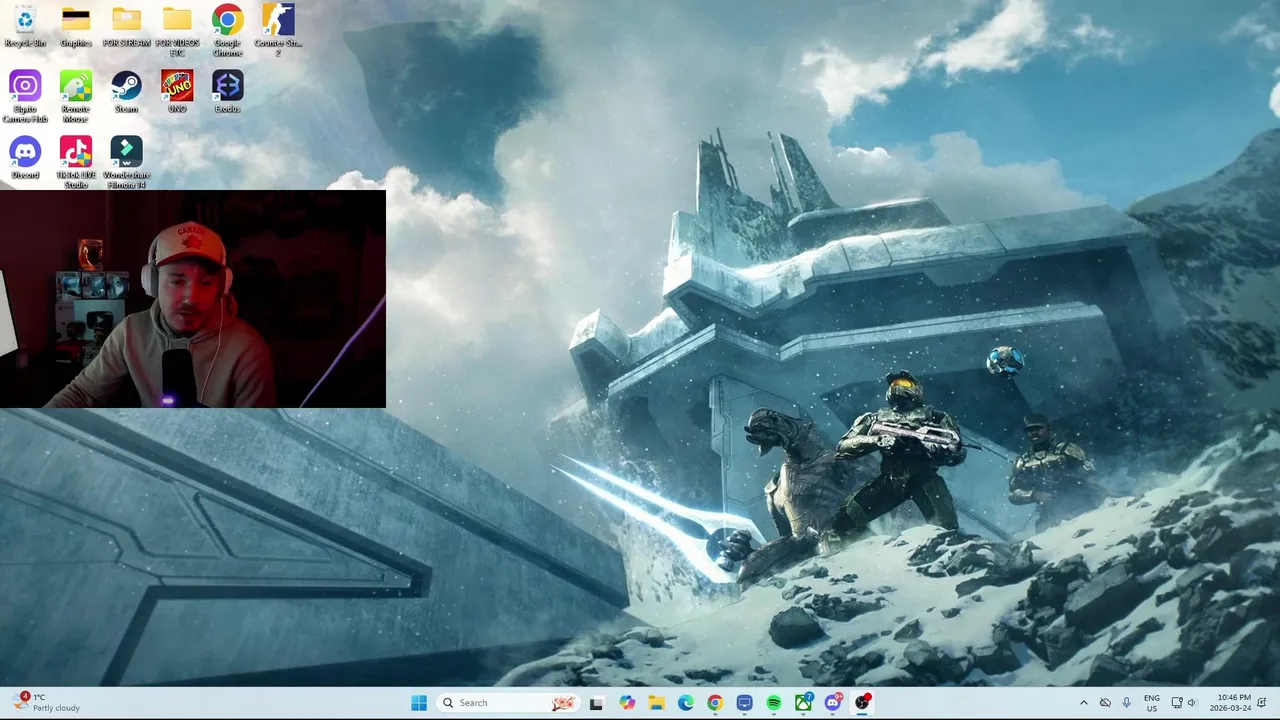The height and width of the screenshot is (720, 1280).
Task: Select the Discord desktop shortcut
Action: [25, 158]
